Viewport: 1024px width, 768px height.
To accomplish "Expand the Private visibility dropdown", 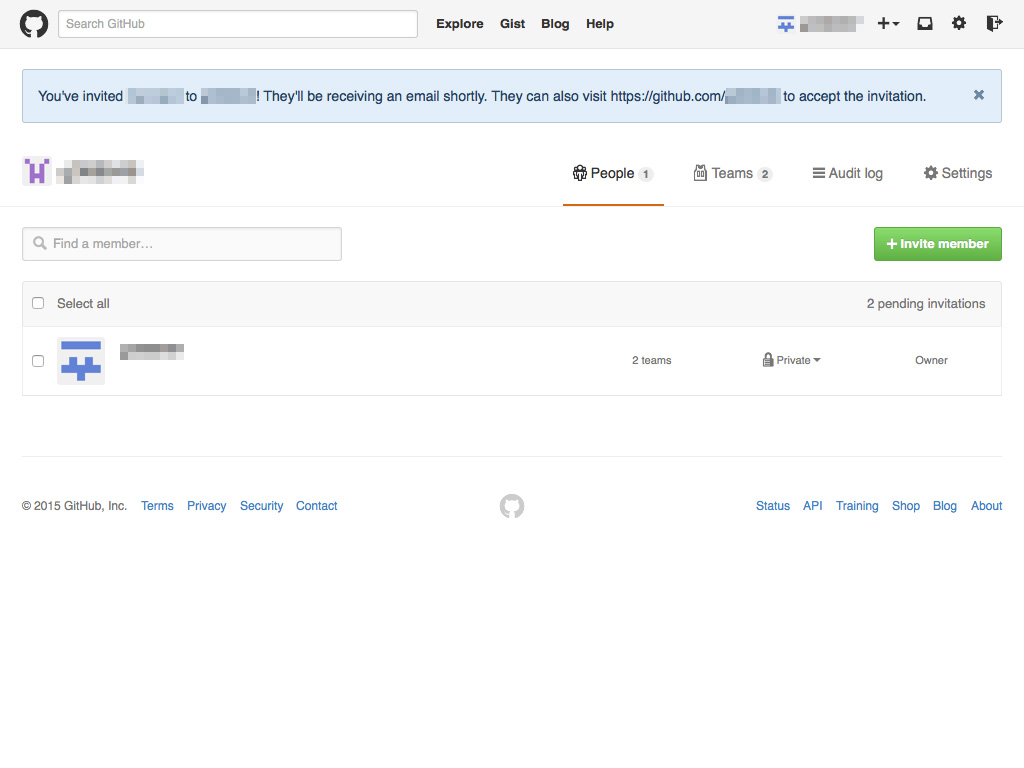I will coord(792,360).
